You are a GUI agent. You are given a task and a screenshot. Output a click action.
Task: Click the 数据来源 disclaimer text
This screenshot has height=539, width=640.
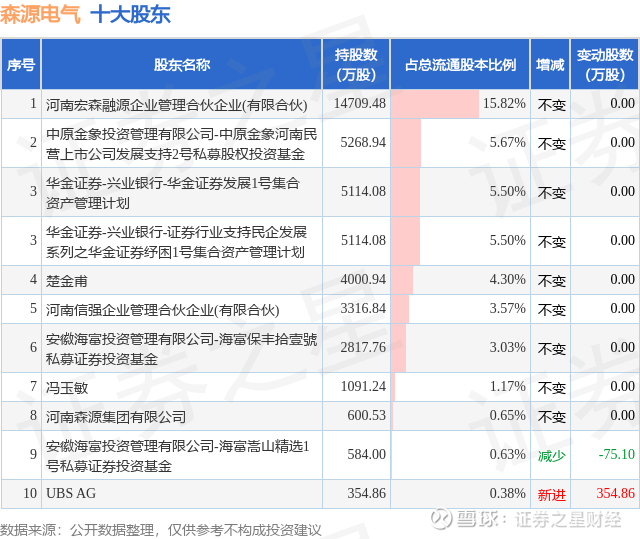pos(161,530)
